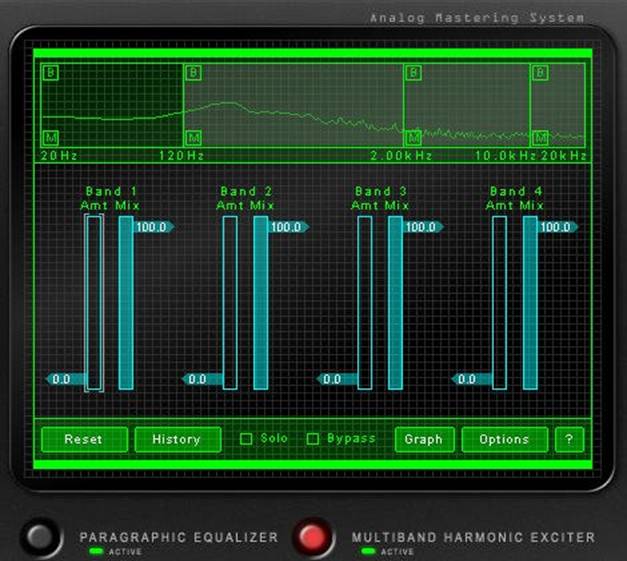Select the crossover line at 2.00kHz
Image resolution: width=627 pixels, height=561 pixels.
click(403, 105)
